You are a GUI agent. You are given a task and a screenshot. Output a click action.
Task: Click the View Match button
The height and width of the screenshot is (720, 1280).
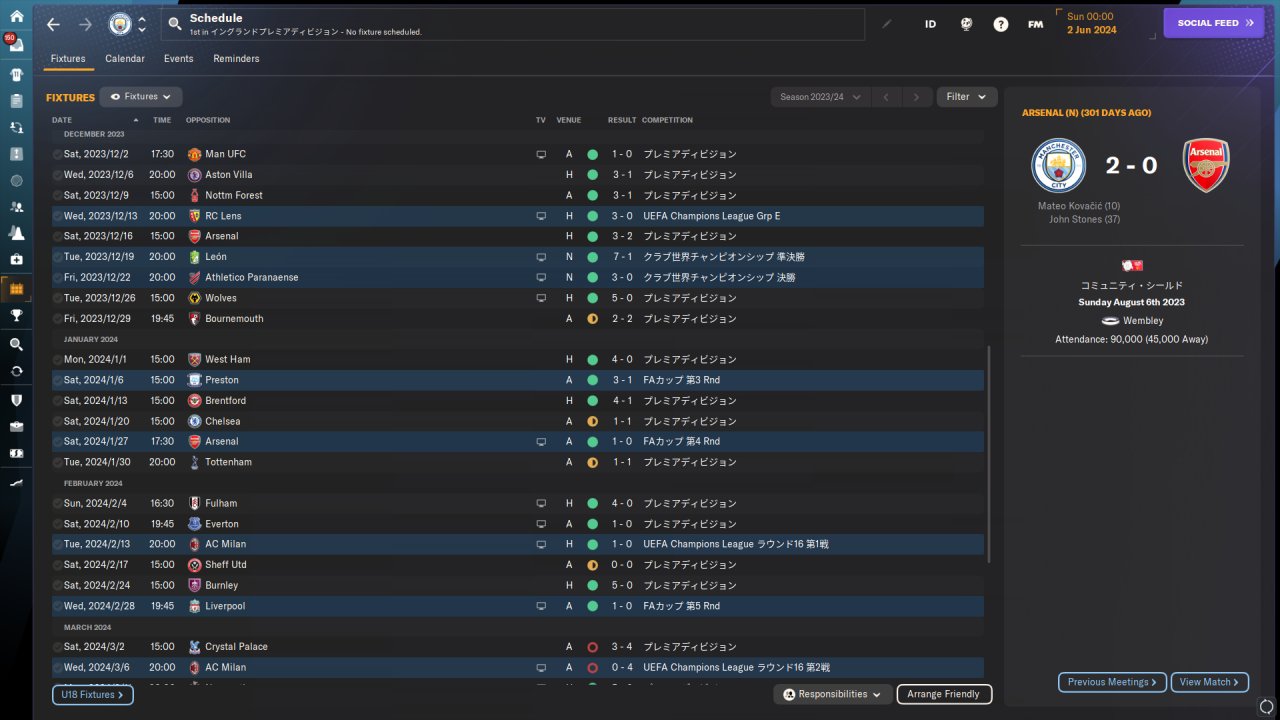[x=1210, y=682]
